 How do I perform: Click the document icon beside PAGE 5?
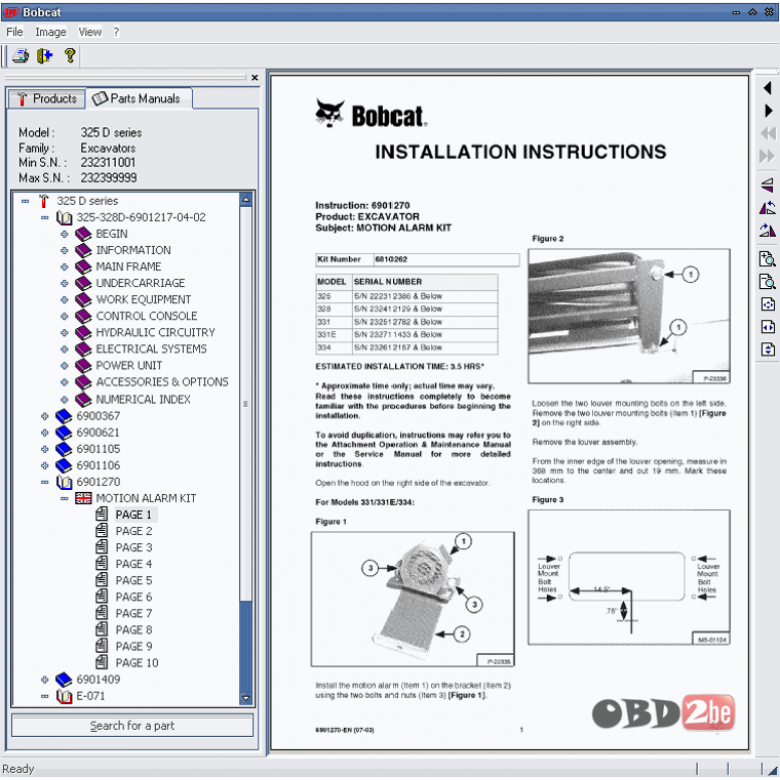click(x=101, y=580)
